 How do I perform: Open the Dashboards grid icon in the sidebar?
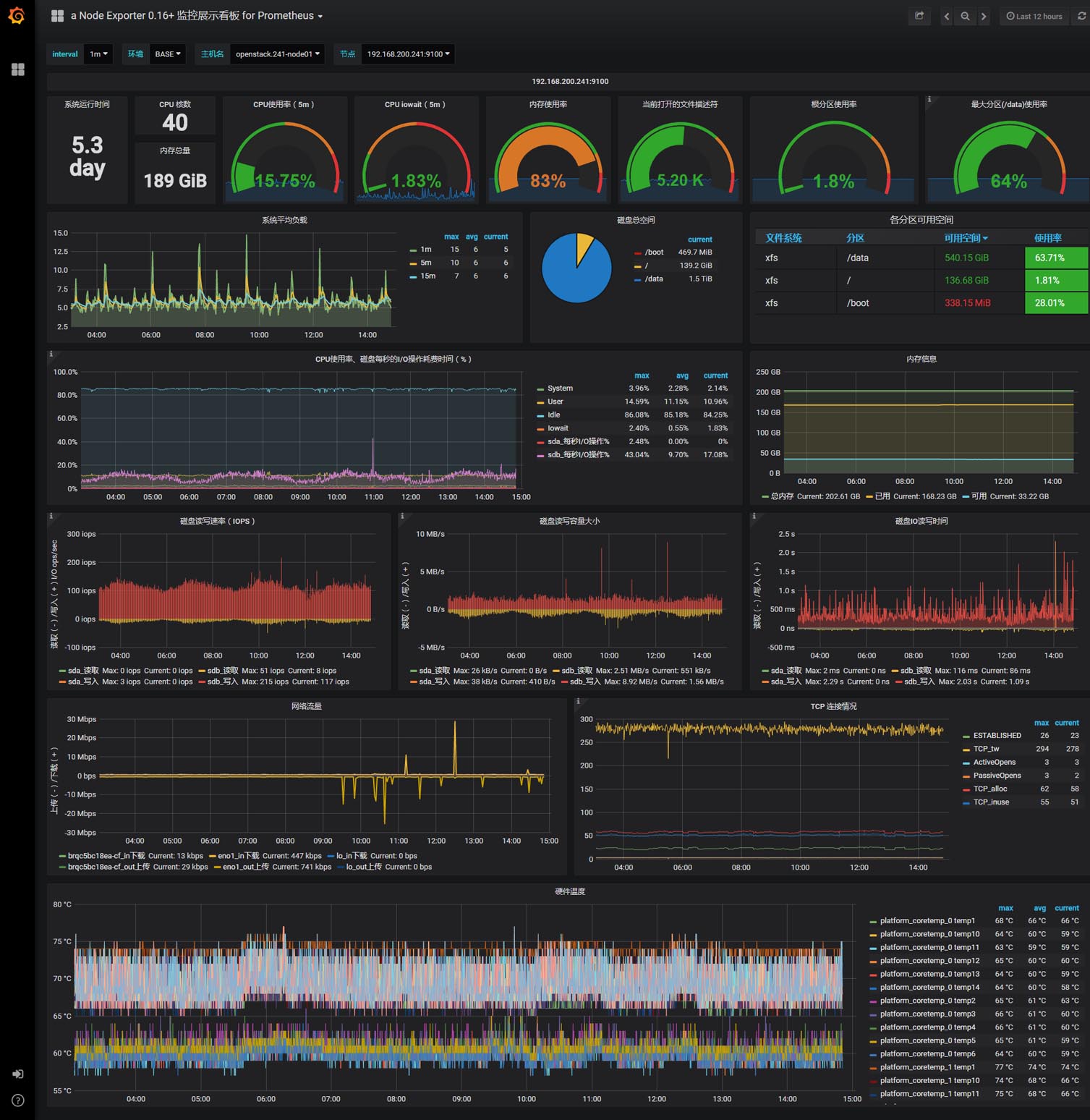pyautogui.click(x=18, y=69)
